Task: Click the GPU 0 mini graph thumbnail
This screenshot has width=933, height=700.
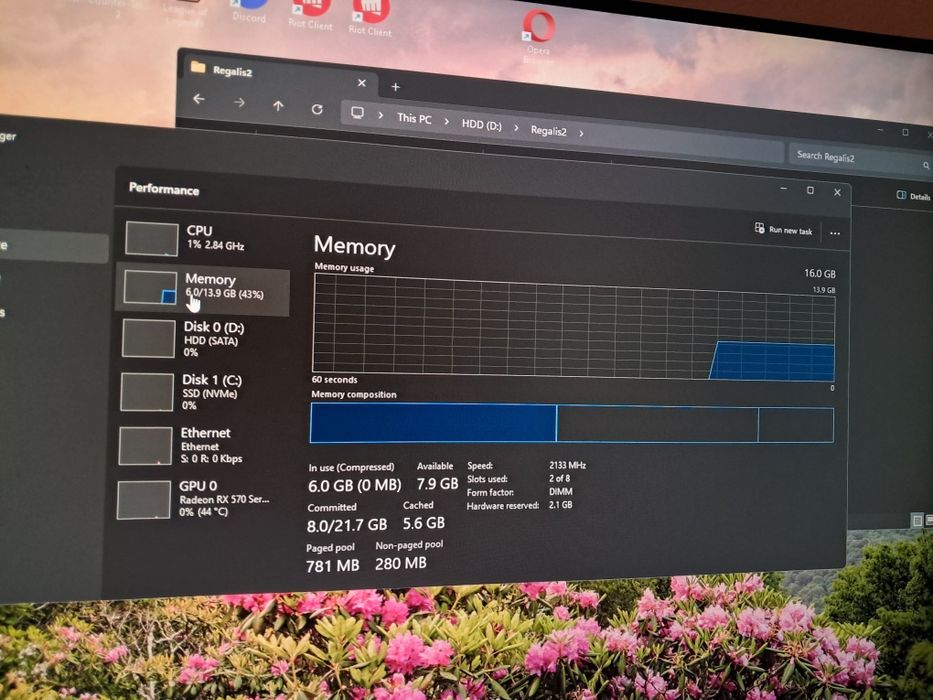Action: pos(144,500)
